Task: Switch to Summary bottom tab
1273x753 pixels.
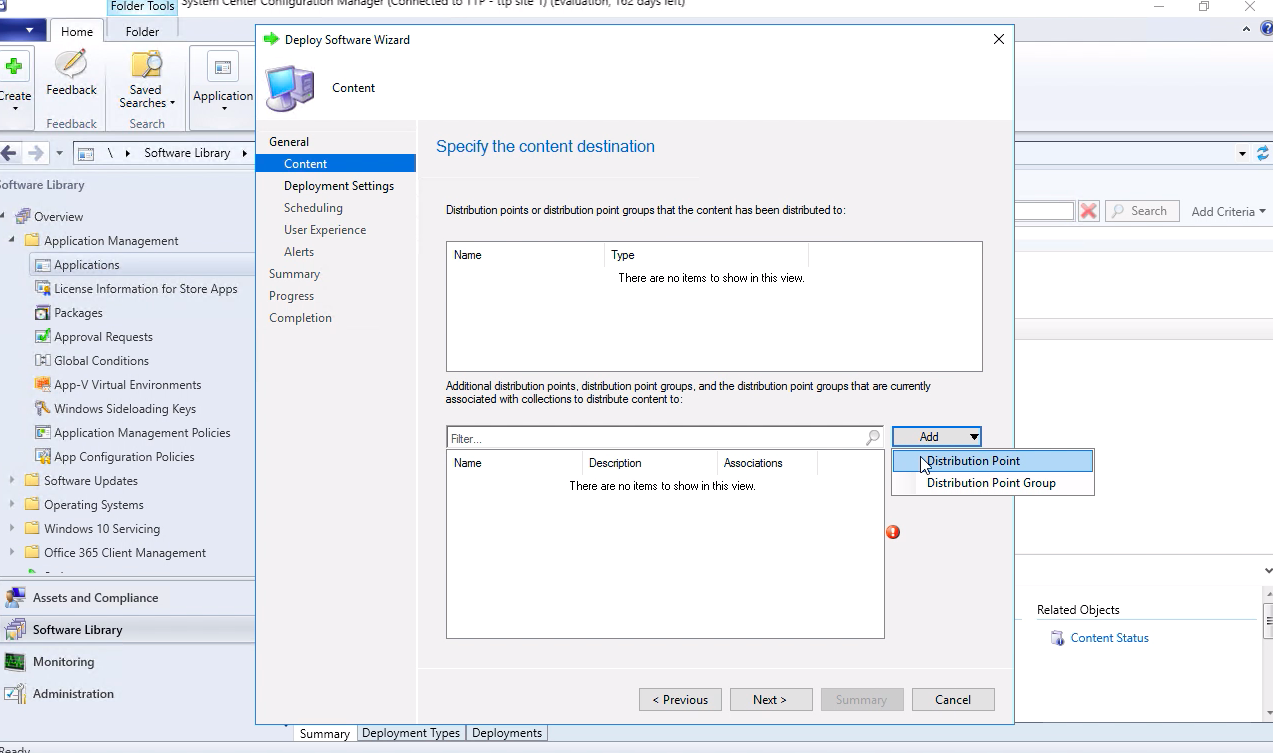Action: 325,734
